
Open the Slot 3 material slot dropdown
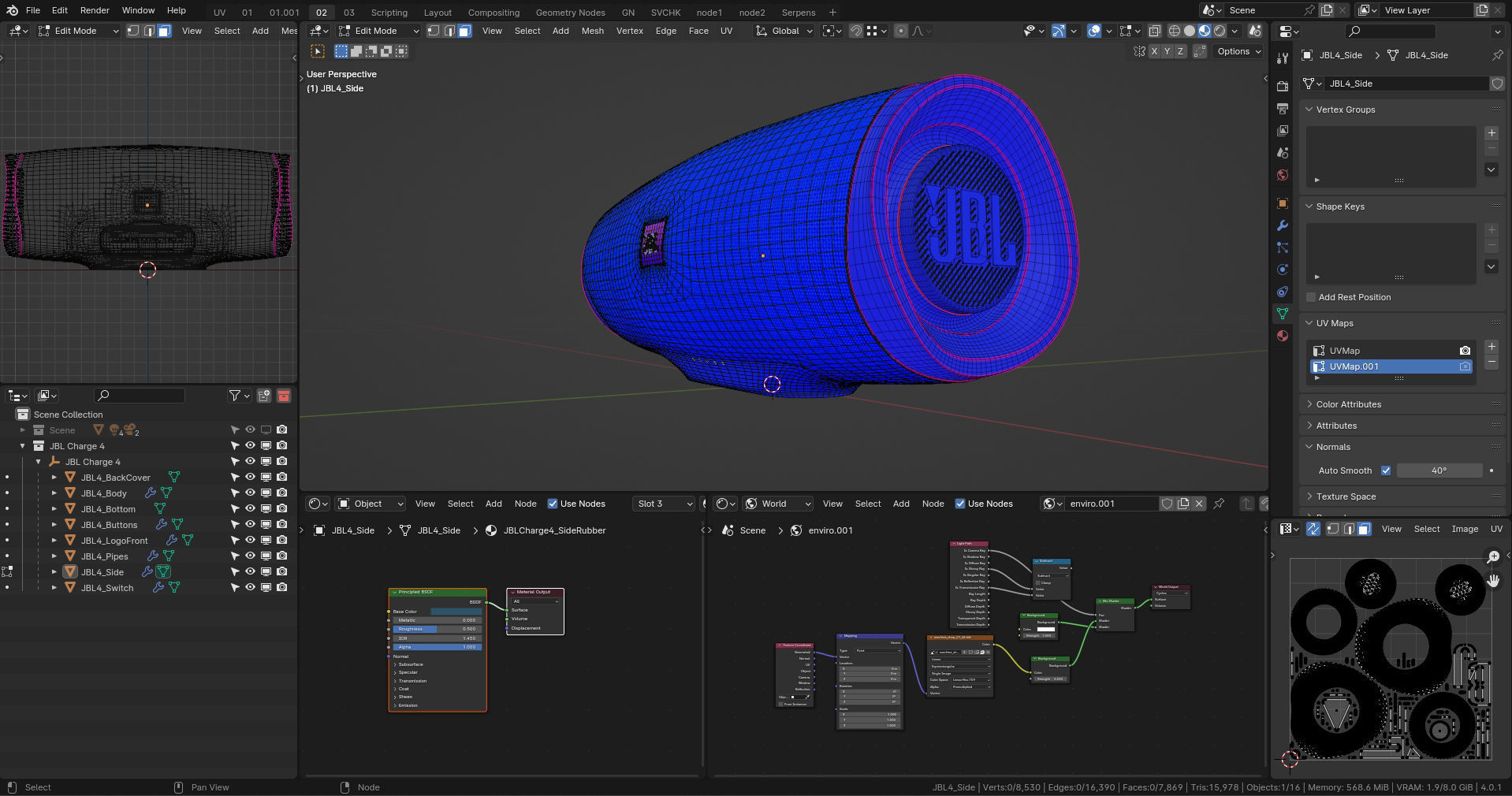tap(664, 504)
